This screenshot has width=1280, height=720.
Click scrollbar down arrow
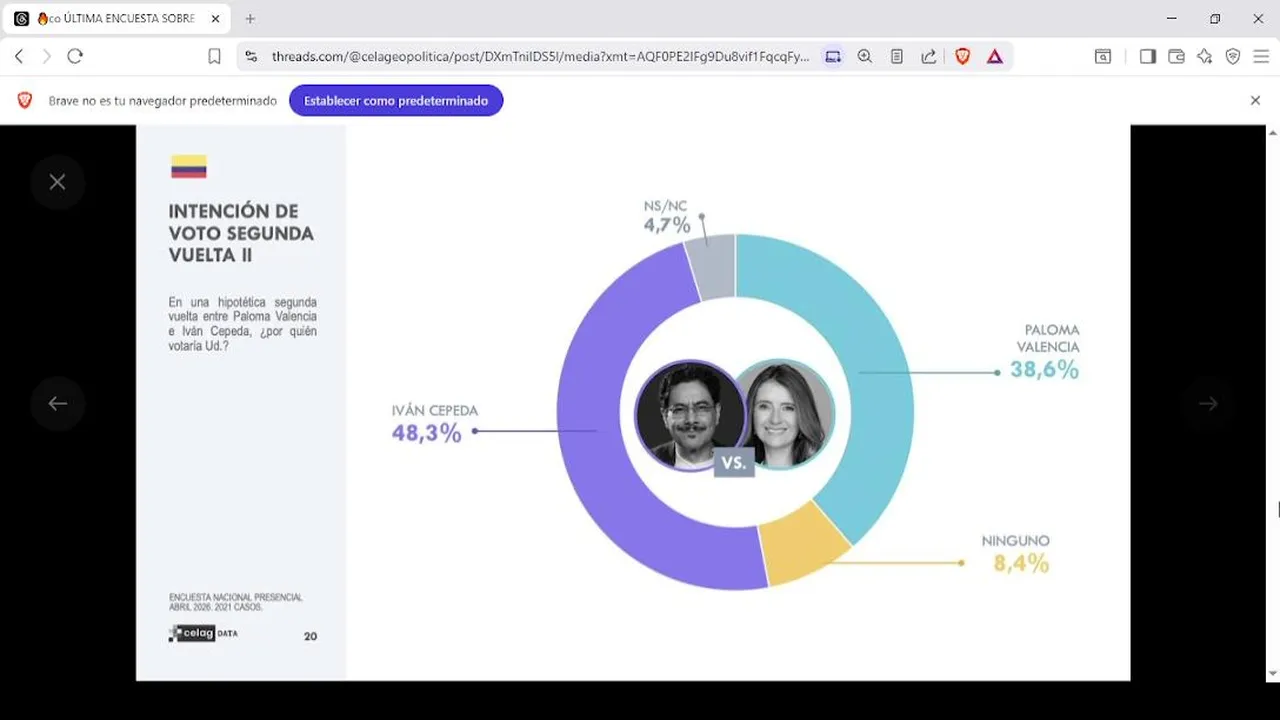point(1272,674)
